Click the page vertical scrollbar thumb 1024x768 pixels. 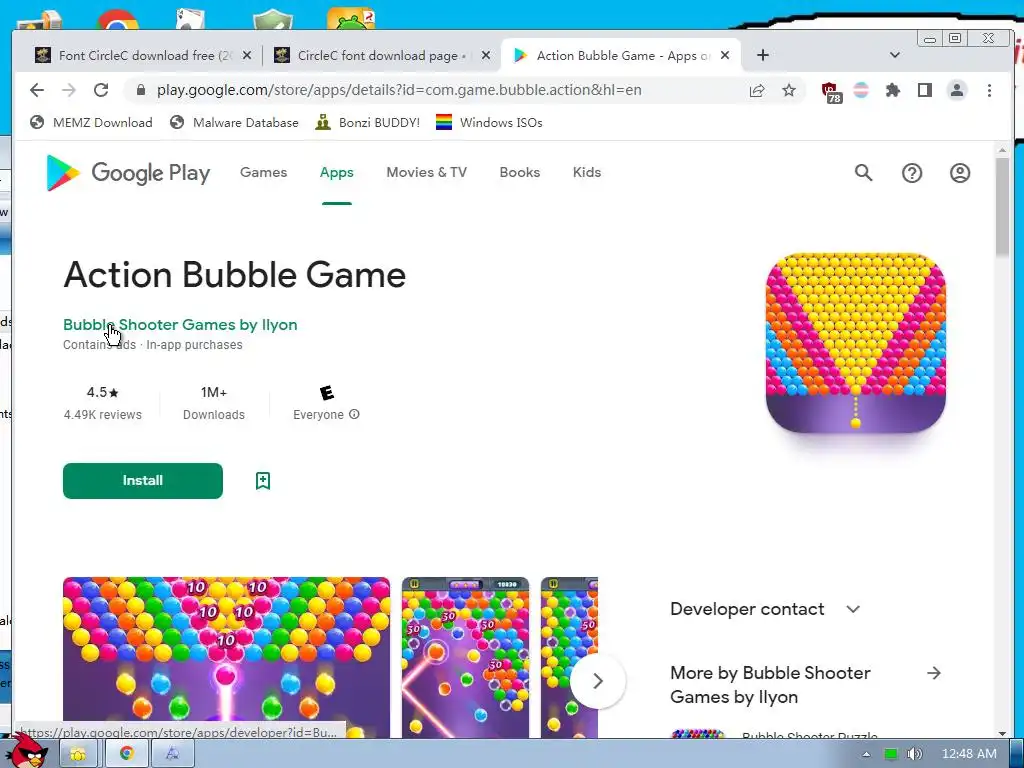pyautogui.click(x=1002, y=206)
